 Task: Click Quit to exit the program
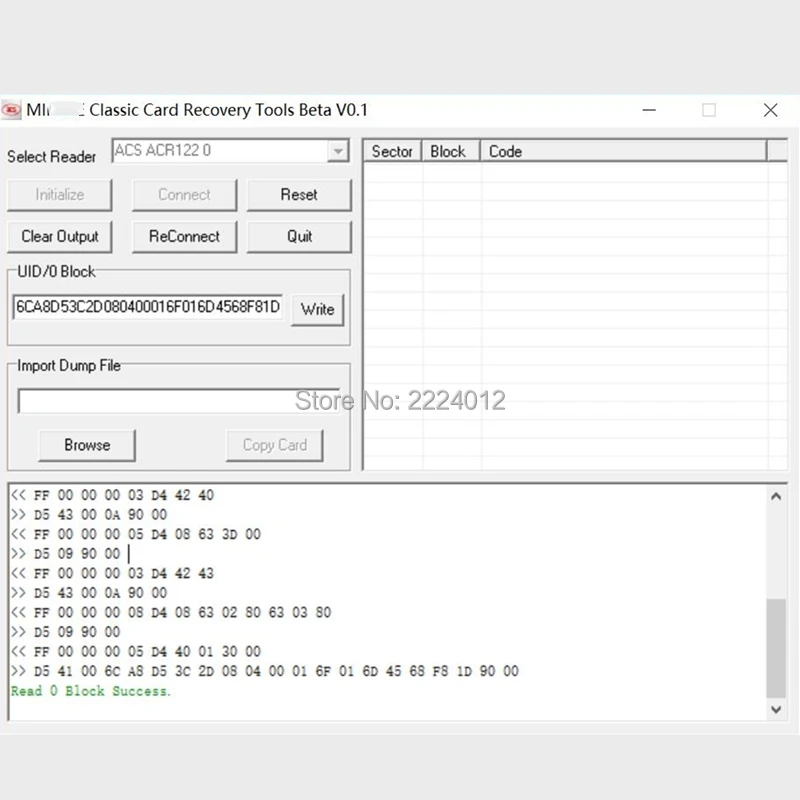(x=299, y=237)
